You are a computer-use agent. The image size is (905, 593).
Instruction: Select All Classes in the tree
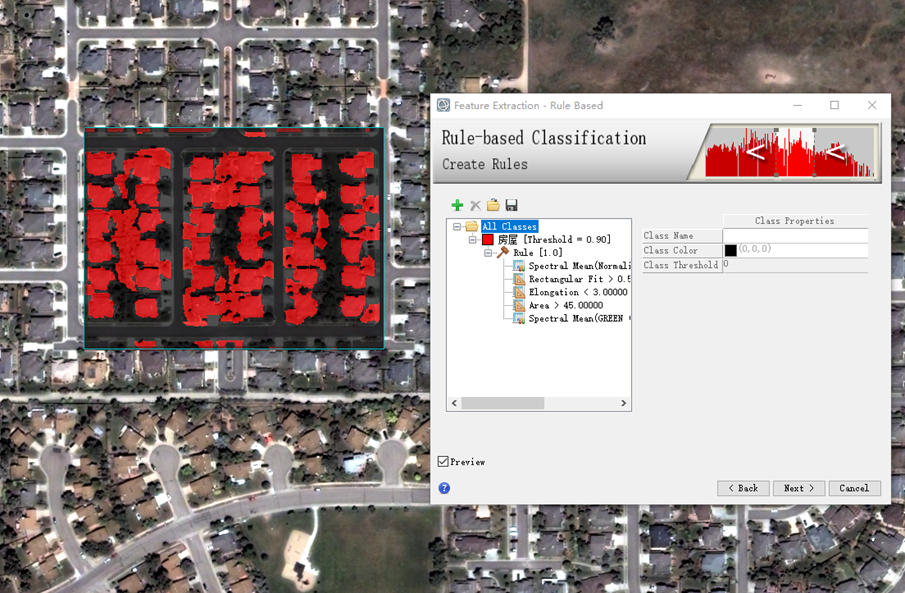tap(509, 226)
